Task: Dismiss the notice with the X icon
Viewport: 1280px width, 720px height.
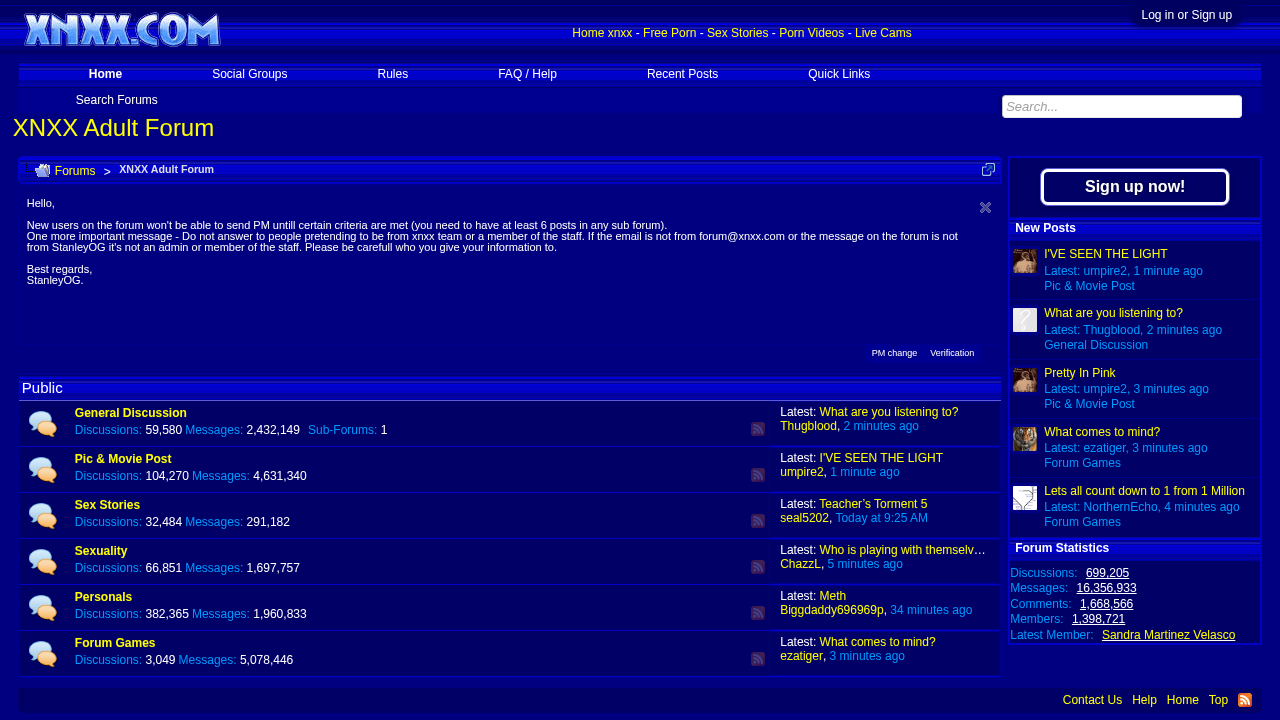Action: [985, 208]
